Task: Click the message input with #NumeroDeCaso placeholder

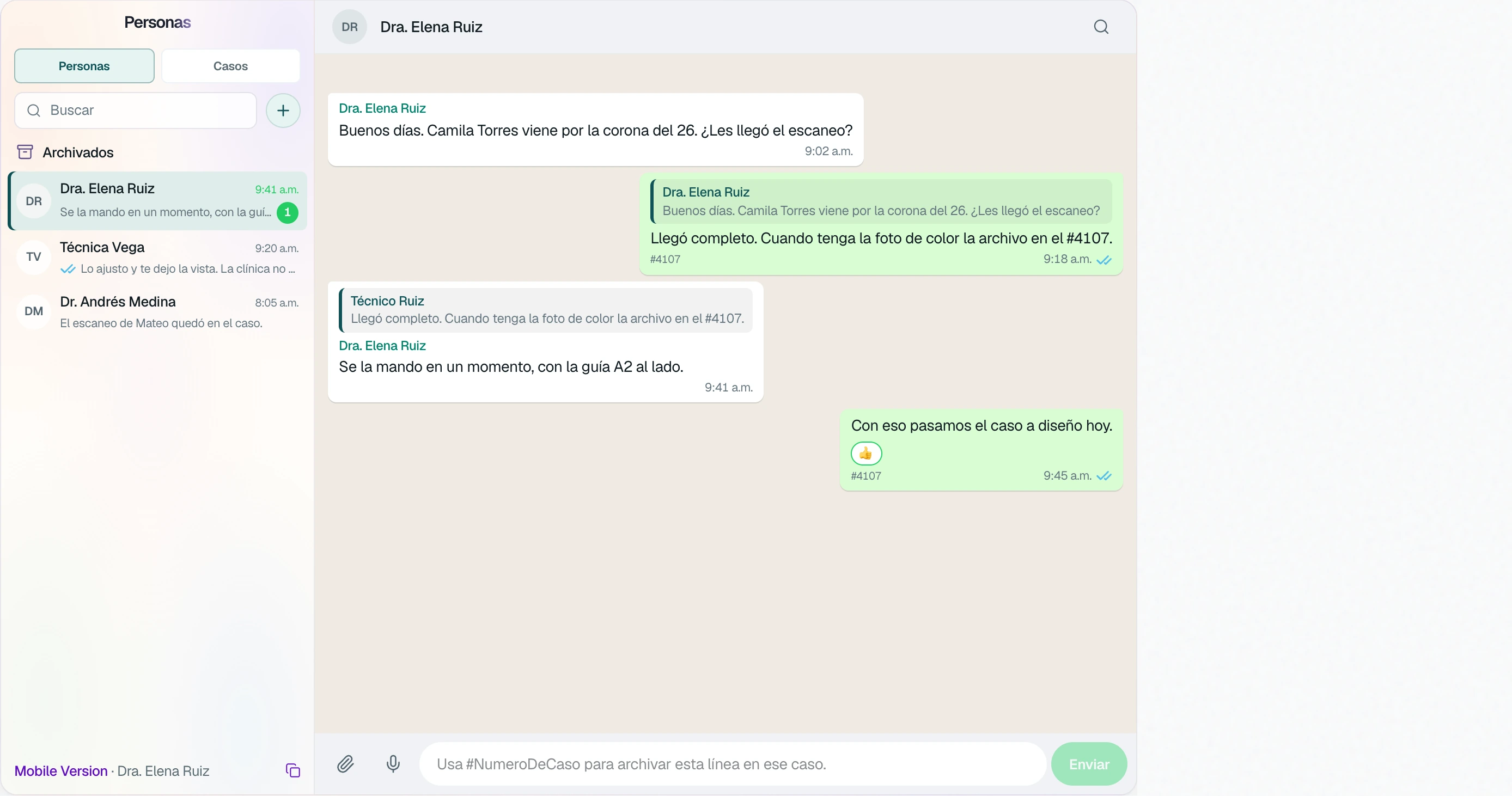Action: [x=732, y=764]
